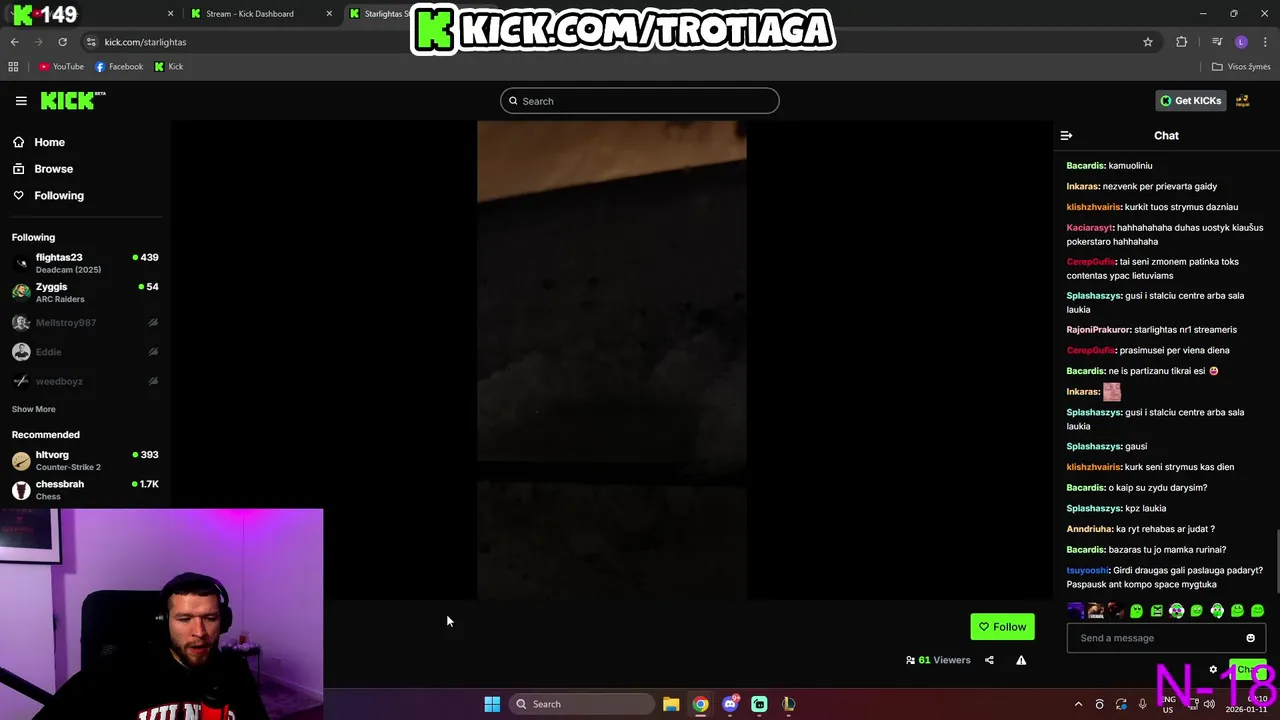Reload the page in browser
This screenshot has height=720, width=1280.
(62, 42)
